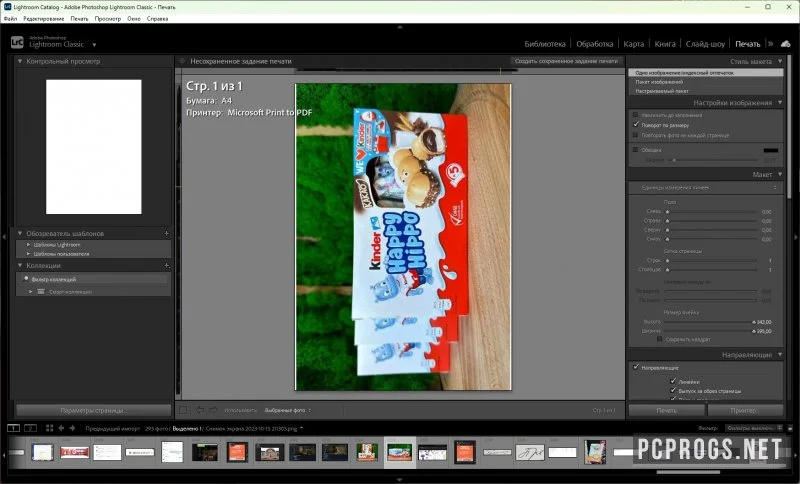
Task: Open 'Фильтры выключены' filter dropdown
Action: click(x=754, y=428)
